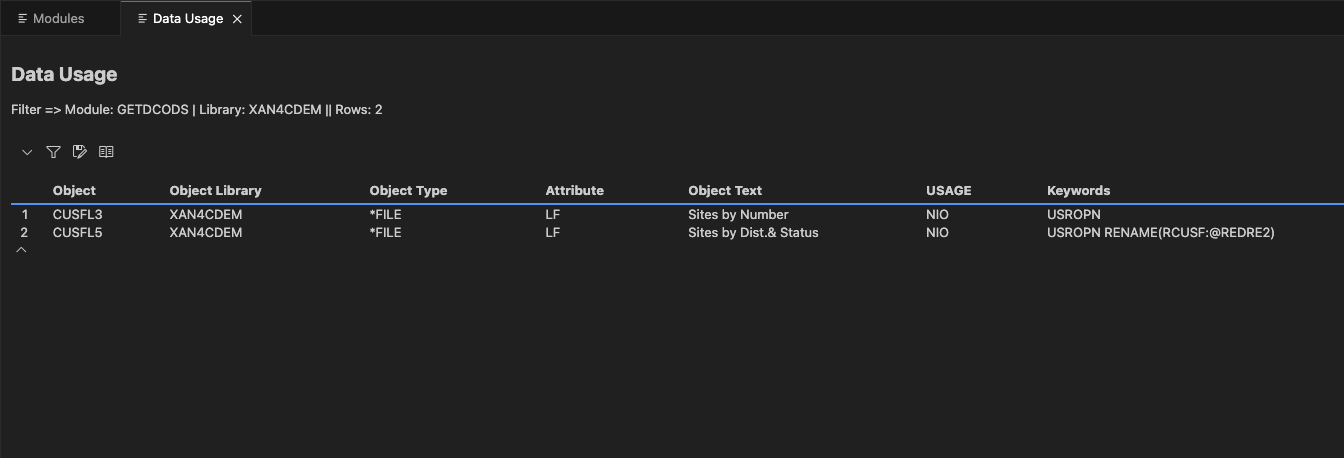The height and width of the screenshot is (458, 1344).
Task: Click the Modules tab list icon
Action: [22, 19]
